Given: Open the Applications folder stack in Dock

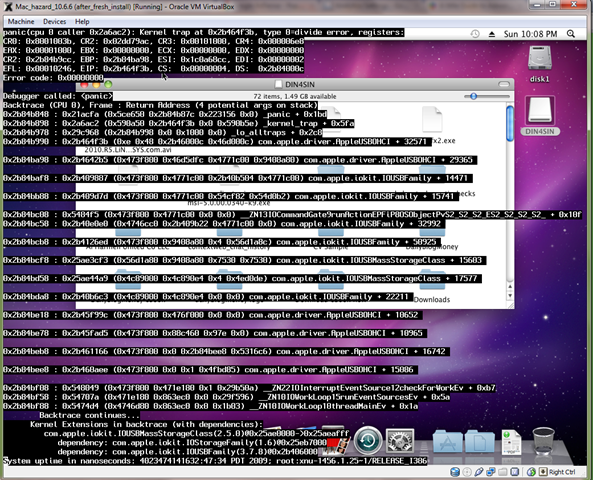Looking at the screenshot, I should [x=447, y=441].
